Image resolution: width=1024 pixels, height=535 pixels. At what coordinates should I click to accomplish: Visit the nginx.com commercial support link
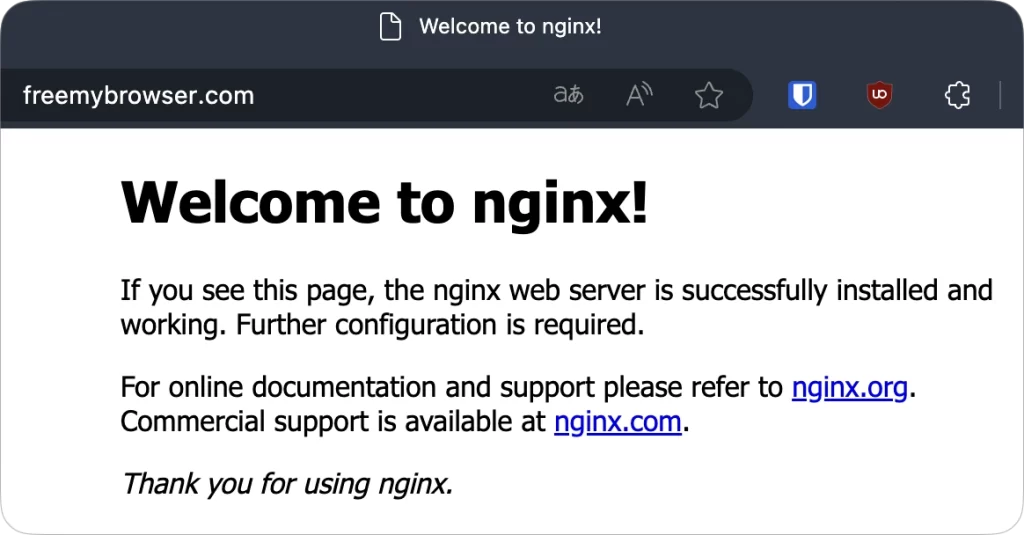[x=618, y=422]
